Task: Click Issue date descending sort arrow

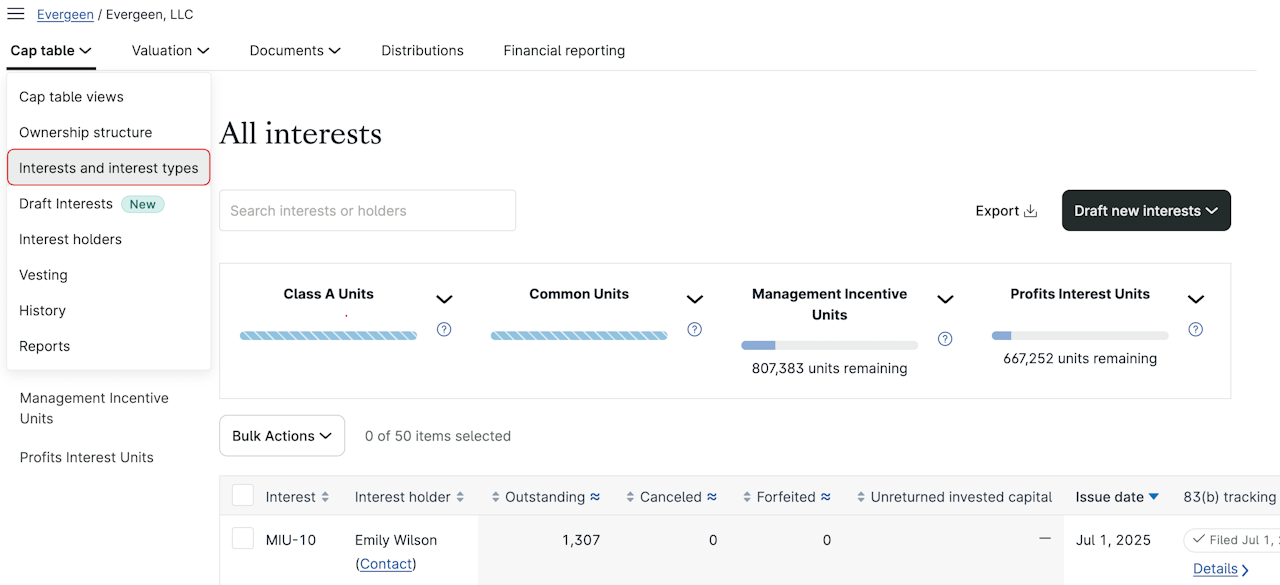Action: (x=1154, y=497)
